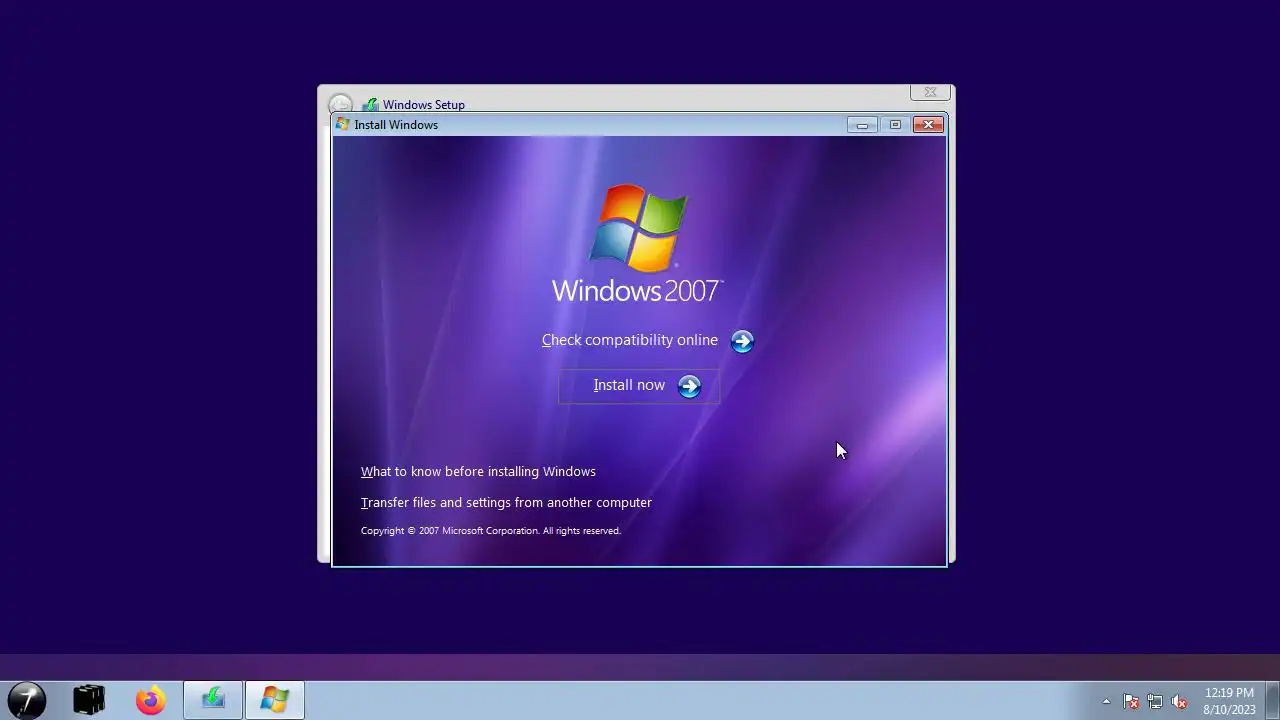Screen dimensions: 1280x720
Task: Click the Windows 2007 flag logo
Action: [x=638, y=227]
